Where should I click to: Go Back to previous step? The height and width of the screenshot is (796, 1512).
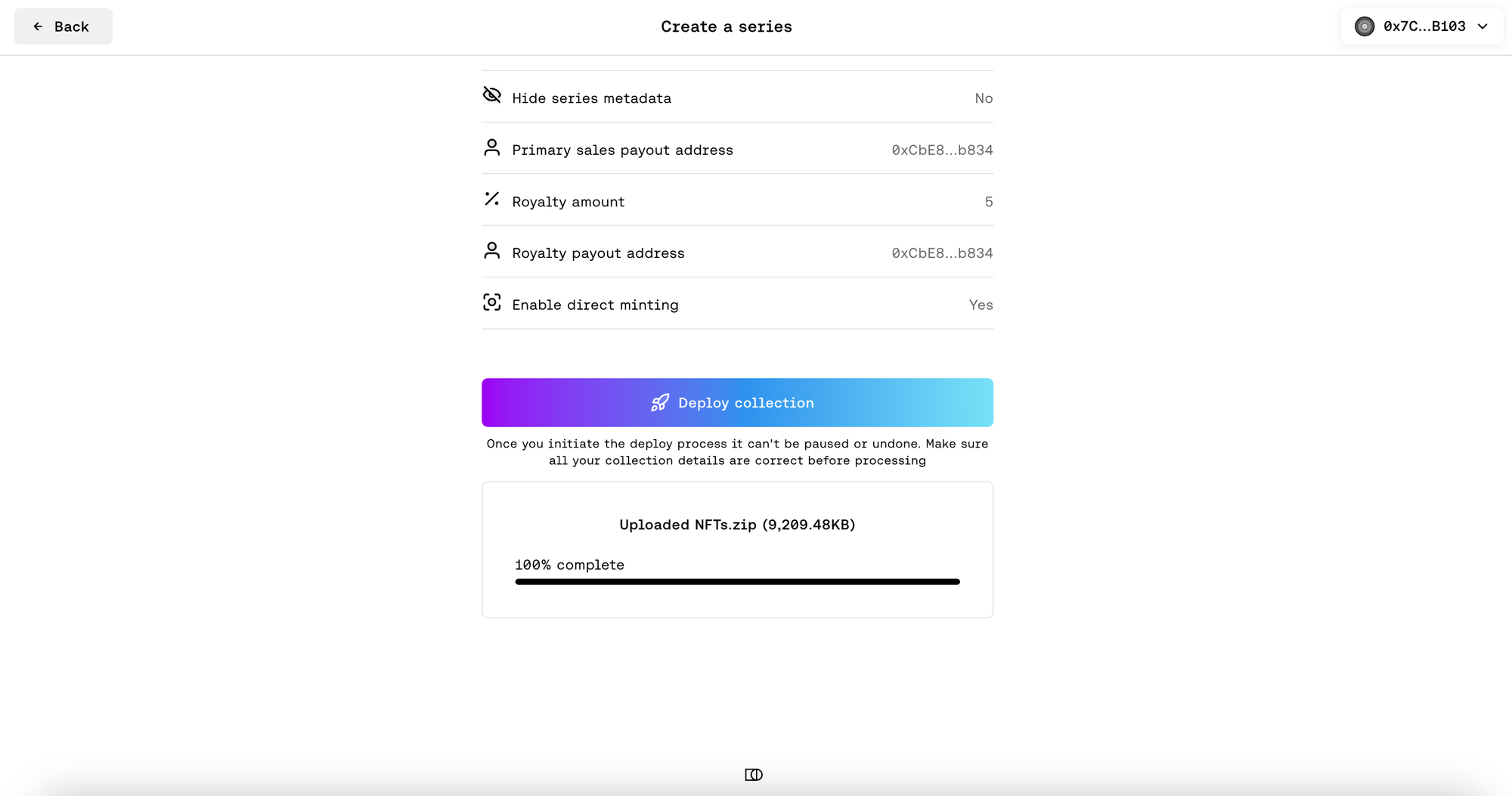coord(64,26)
